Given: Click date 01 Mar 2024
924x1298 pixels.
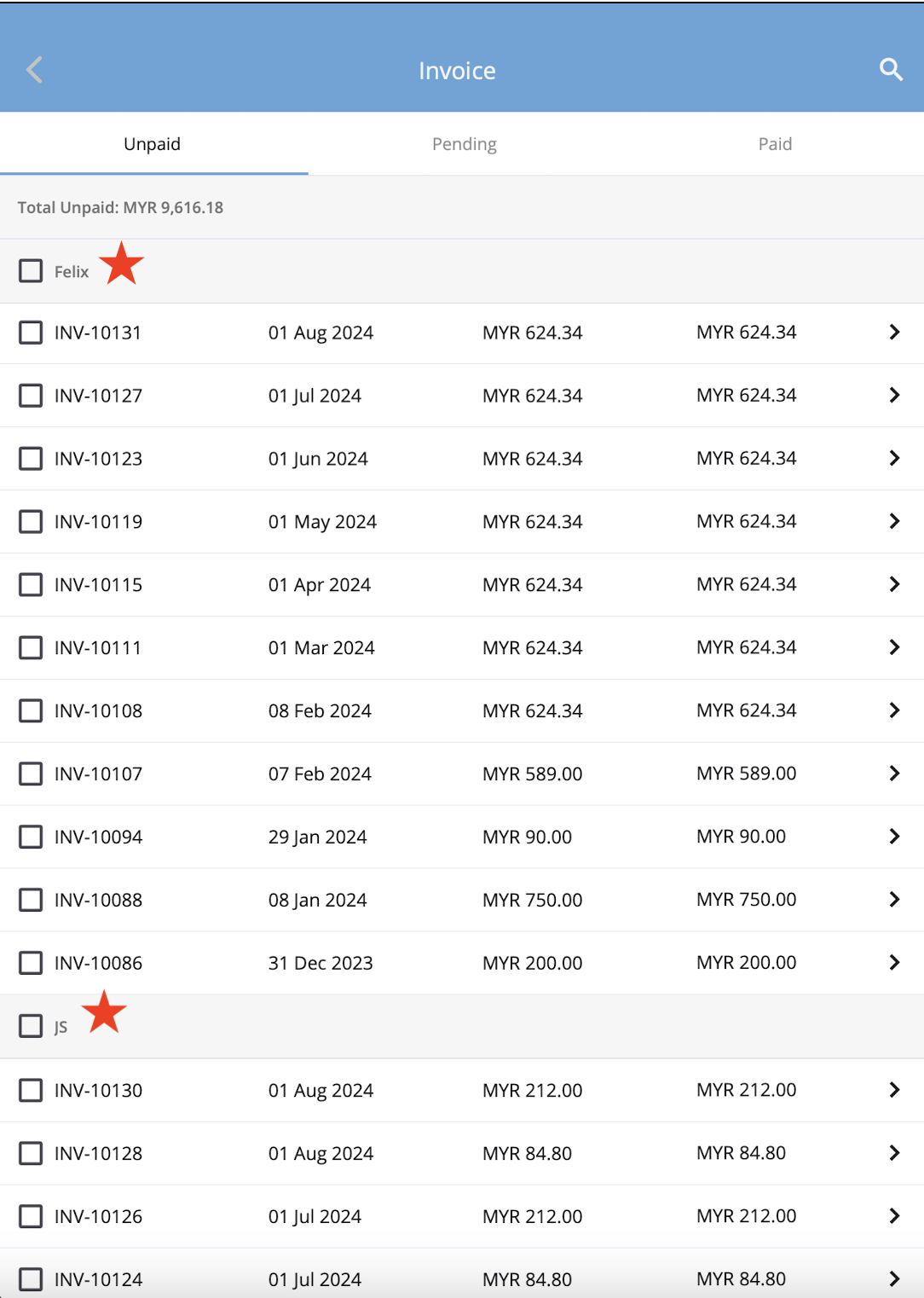Looking at the screenshot, I should (x=321, y=648).
